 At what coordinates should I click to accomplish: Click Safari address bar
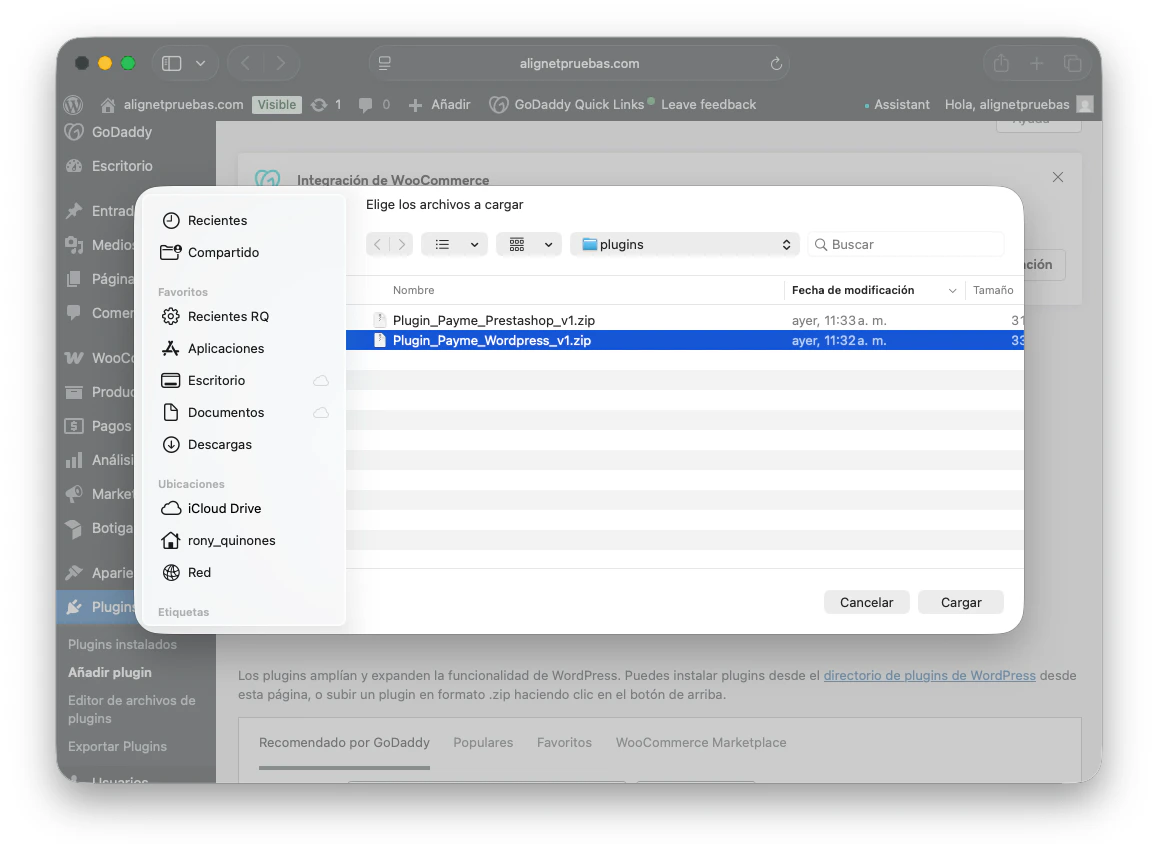click(579, 64)
